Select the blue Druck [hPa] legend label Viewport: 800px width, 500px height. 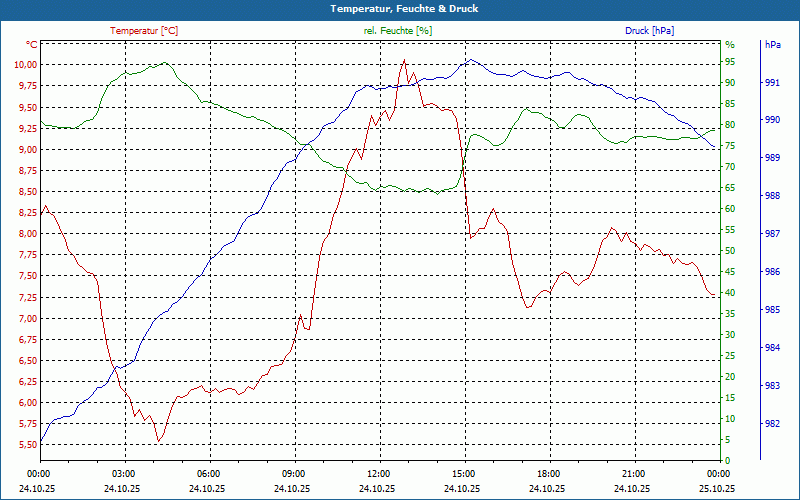(x=649, y=31)
